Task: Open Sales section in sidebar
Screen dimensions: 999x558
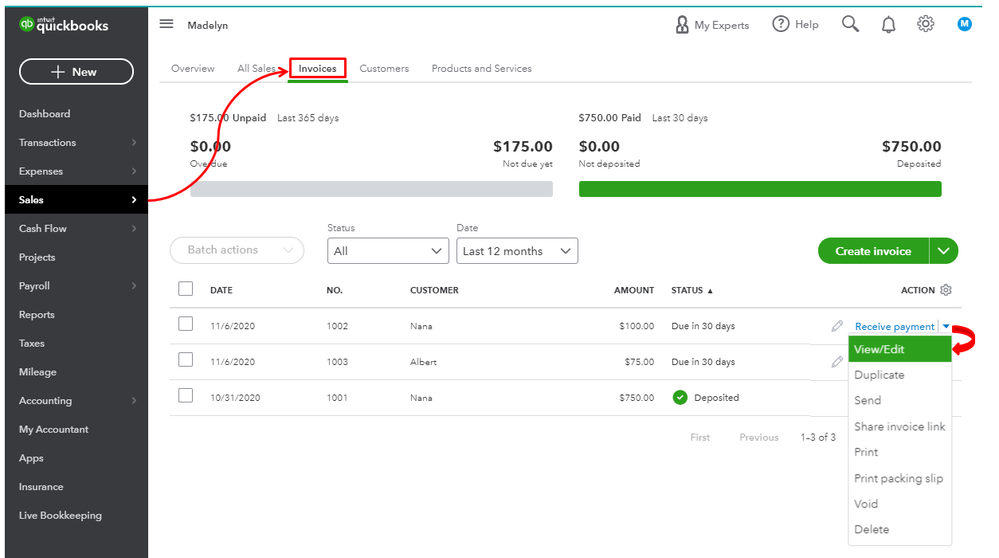Action: tap(76, 199)
